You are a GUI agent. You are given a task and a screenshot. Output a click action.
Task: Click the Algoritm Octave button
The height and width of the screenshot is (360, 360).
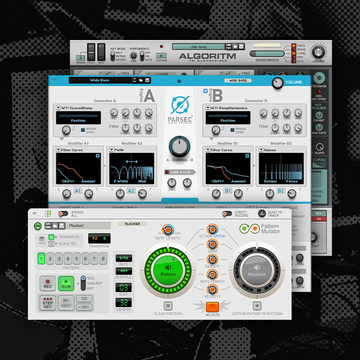tap(162, 56)
